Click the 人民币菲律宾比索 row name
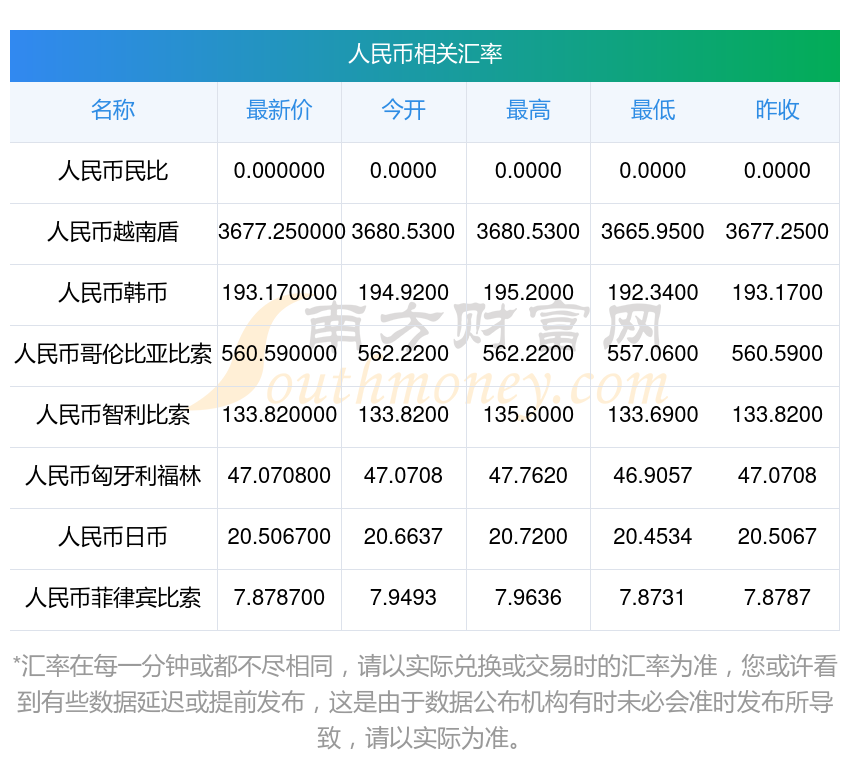850x769 pixels. click(x=113, y=598)
